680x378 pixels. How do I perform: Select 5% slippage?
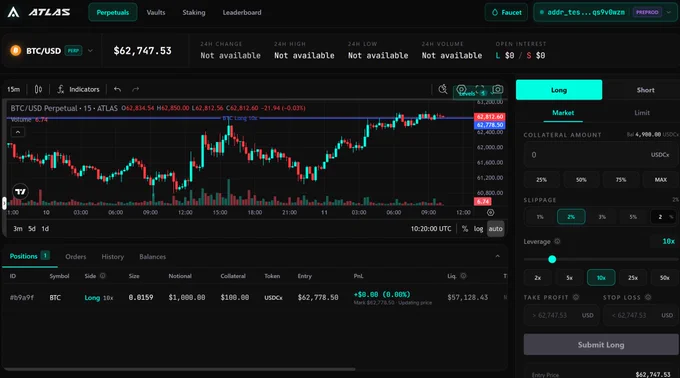pos(633,216)
